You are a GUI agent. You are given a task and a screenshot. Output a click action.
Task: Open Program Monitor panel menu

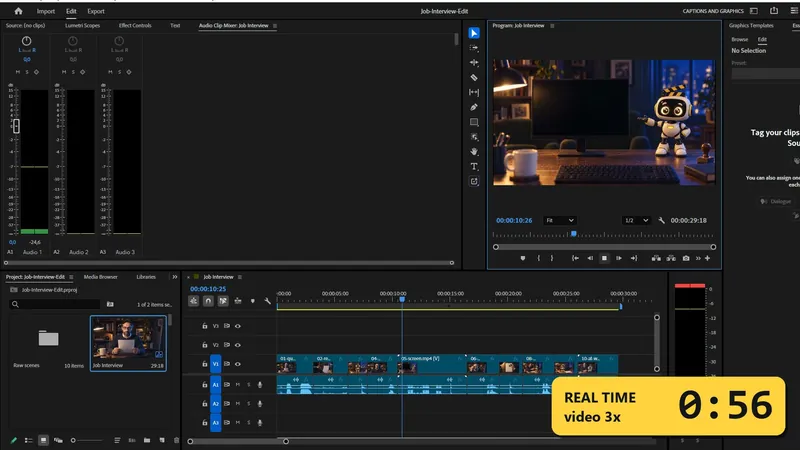552,26
